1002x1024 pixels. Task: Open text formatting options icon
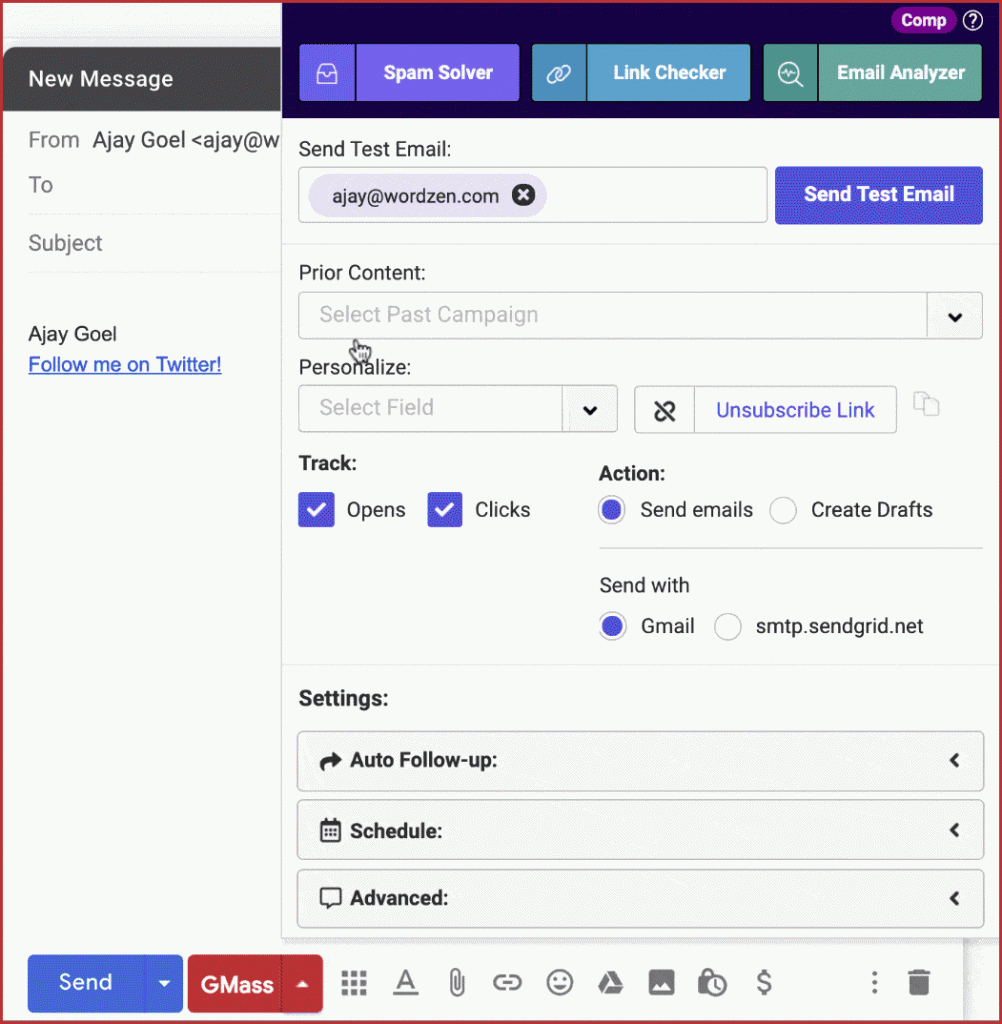(405, 983)
